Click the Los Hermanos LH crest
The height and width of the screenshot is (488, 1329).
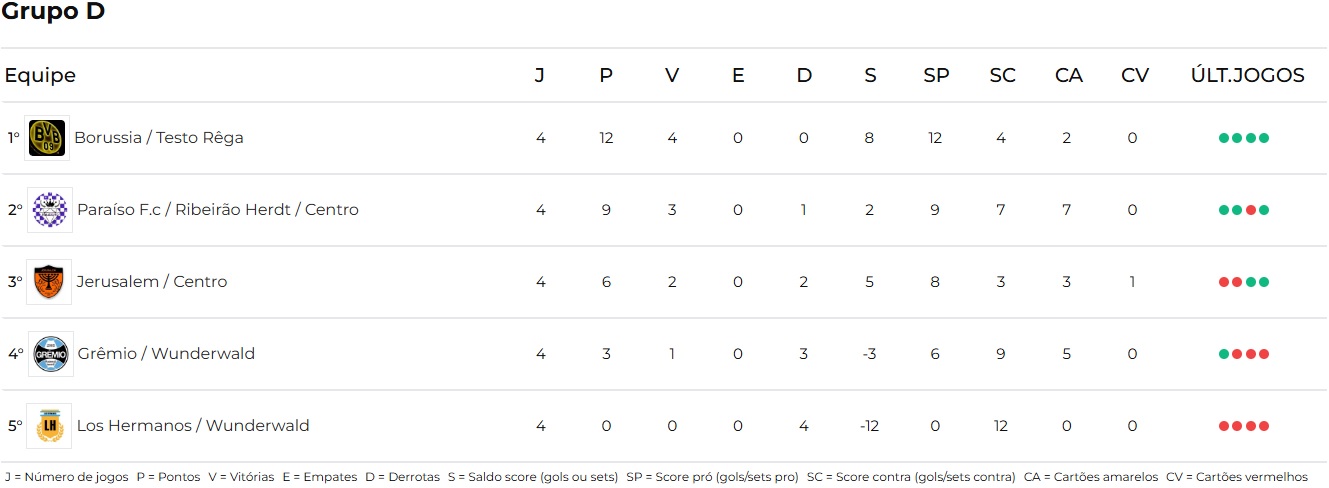tap(49, 426)
